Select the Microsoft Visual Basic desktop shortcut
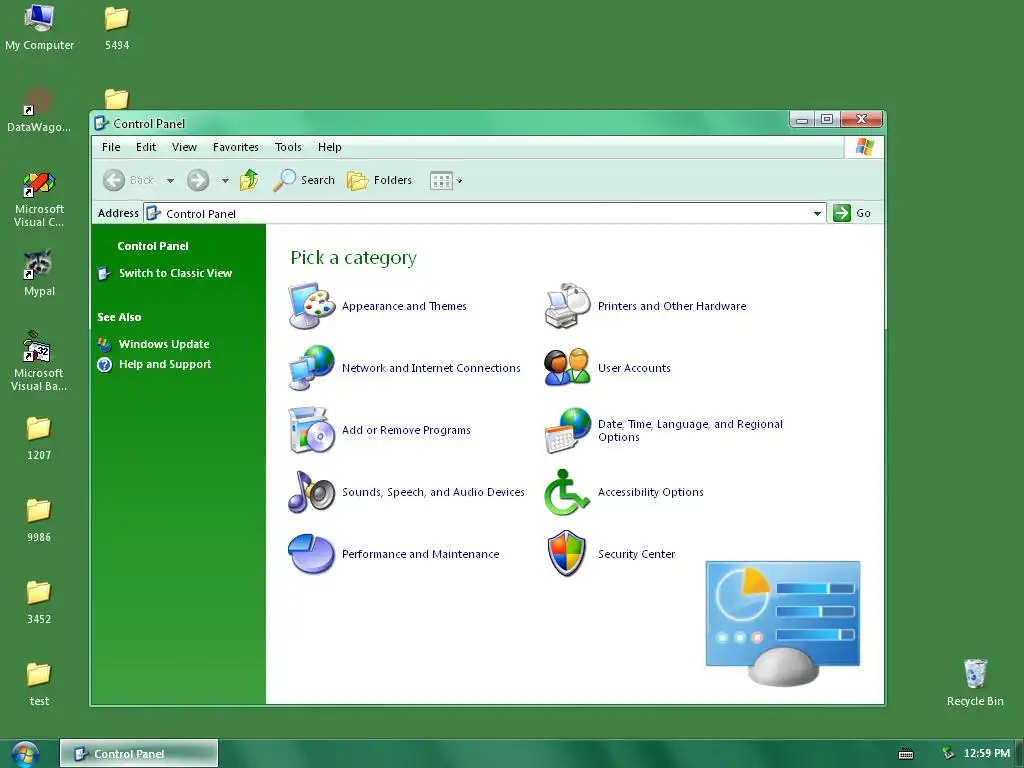The height and width of the screenshot is (768, 1024). click(39, 361)
